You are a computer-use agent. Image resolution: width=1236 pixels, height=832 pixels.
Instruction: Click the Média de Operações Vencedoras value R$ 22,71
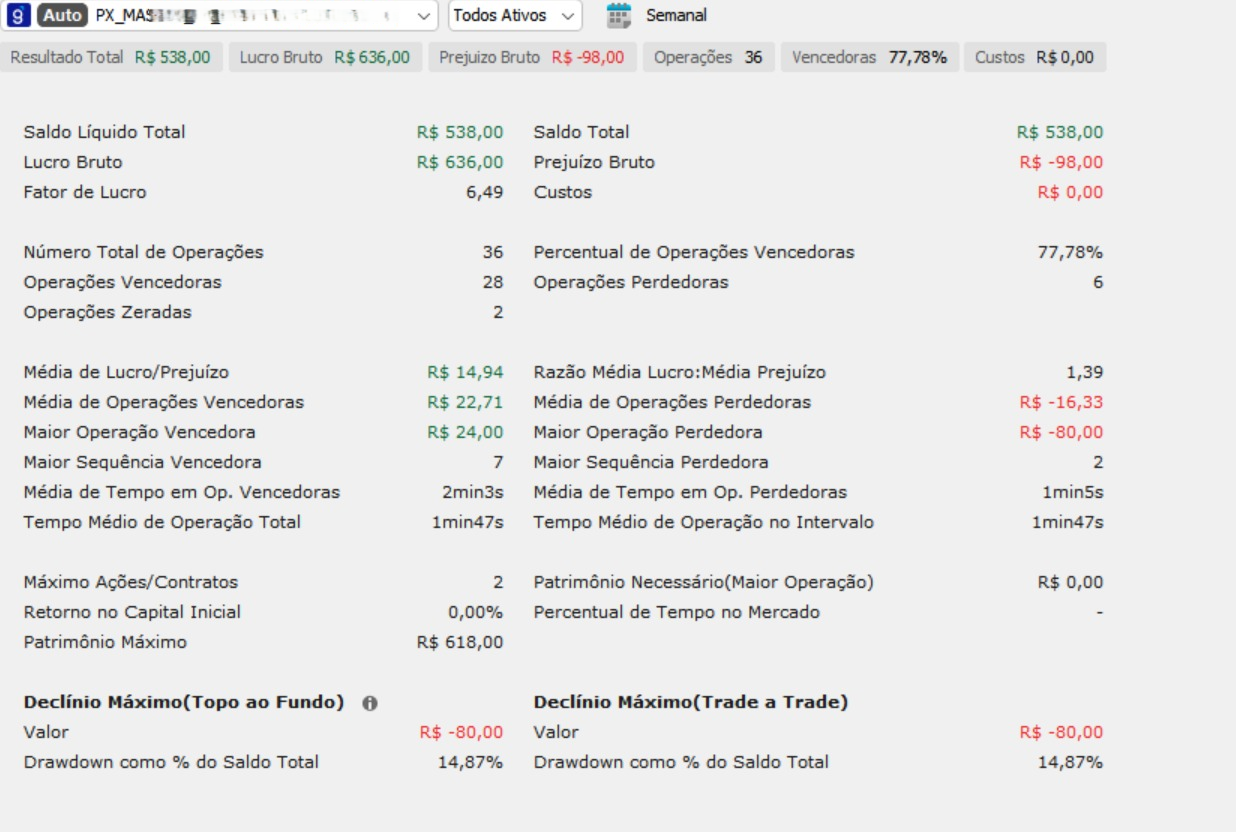click(465, 402)
